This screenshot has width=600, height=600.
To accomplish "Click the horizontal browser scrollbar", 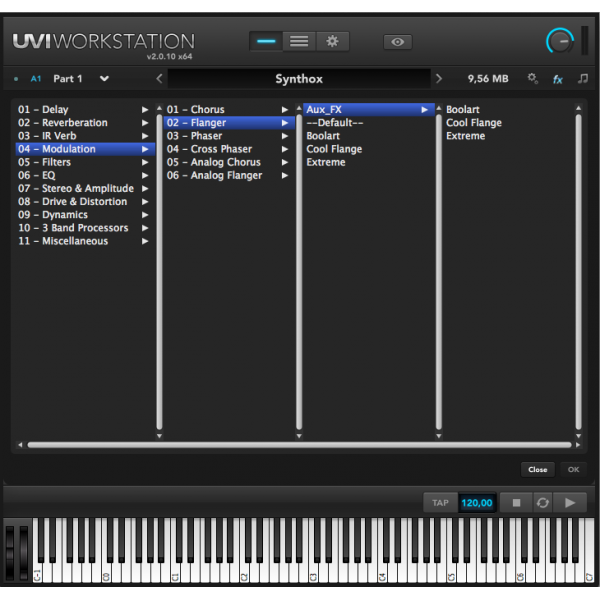I will click(299, 445).
